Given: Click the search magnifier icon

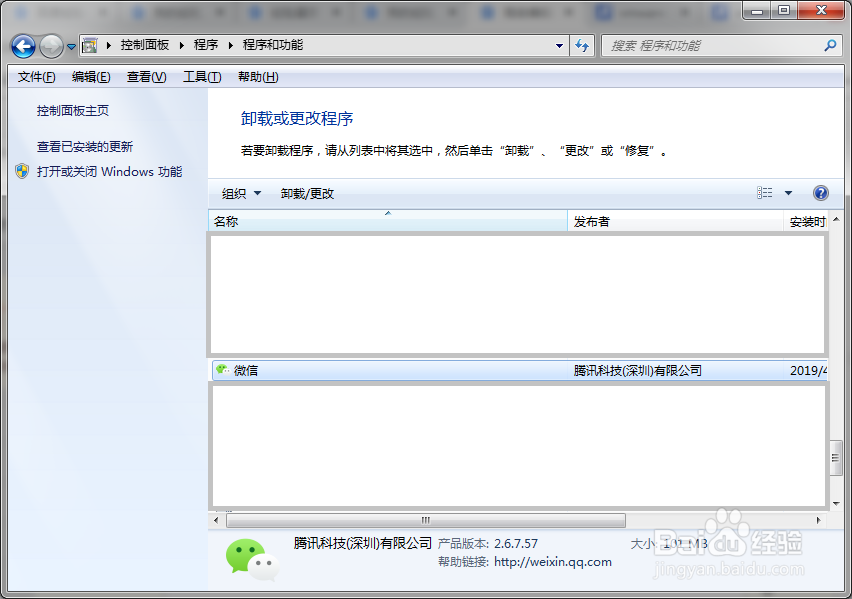Looking at the screenshot, I should pyautogui.click(x=830, y=45).
